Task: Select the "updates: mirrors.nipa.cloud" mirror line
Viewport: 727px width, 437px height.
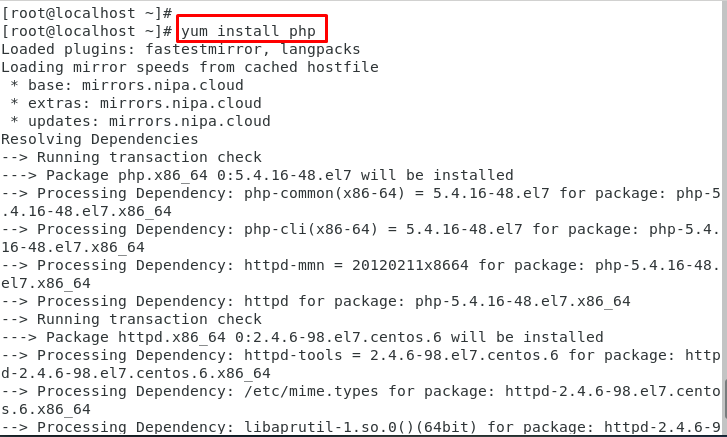Action: (140, 121)
